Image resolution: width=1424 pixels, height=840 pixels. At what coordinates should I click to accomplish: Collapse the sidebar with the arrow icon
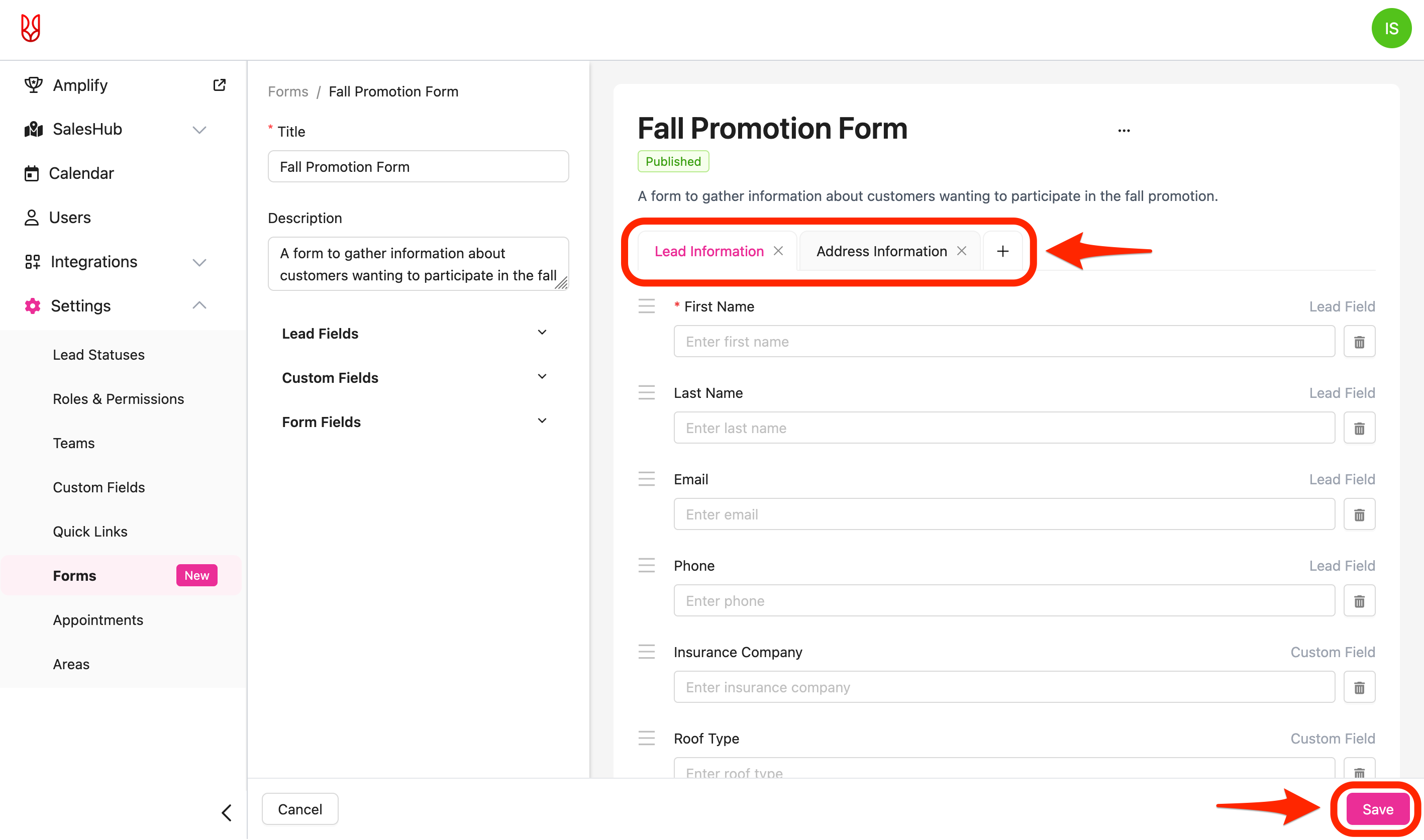(x=227, y=812)
